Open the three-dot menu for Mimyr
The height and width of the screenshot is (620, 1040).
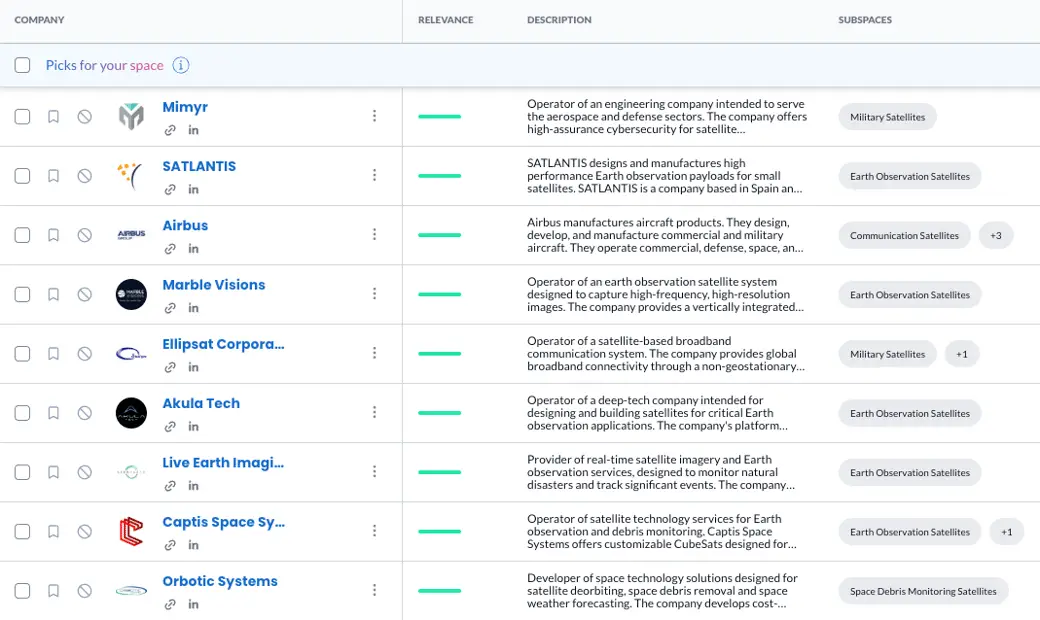click(374, 116)
